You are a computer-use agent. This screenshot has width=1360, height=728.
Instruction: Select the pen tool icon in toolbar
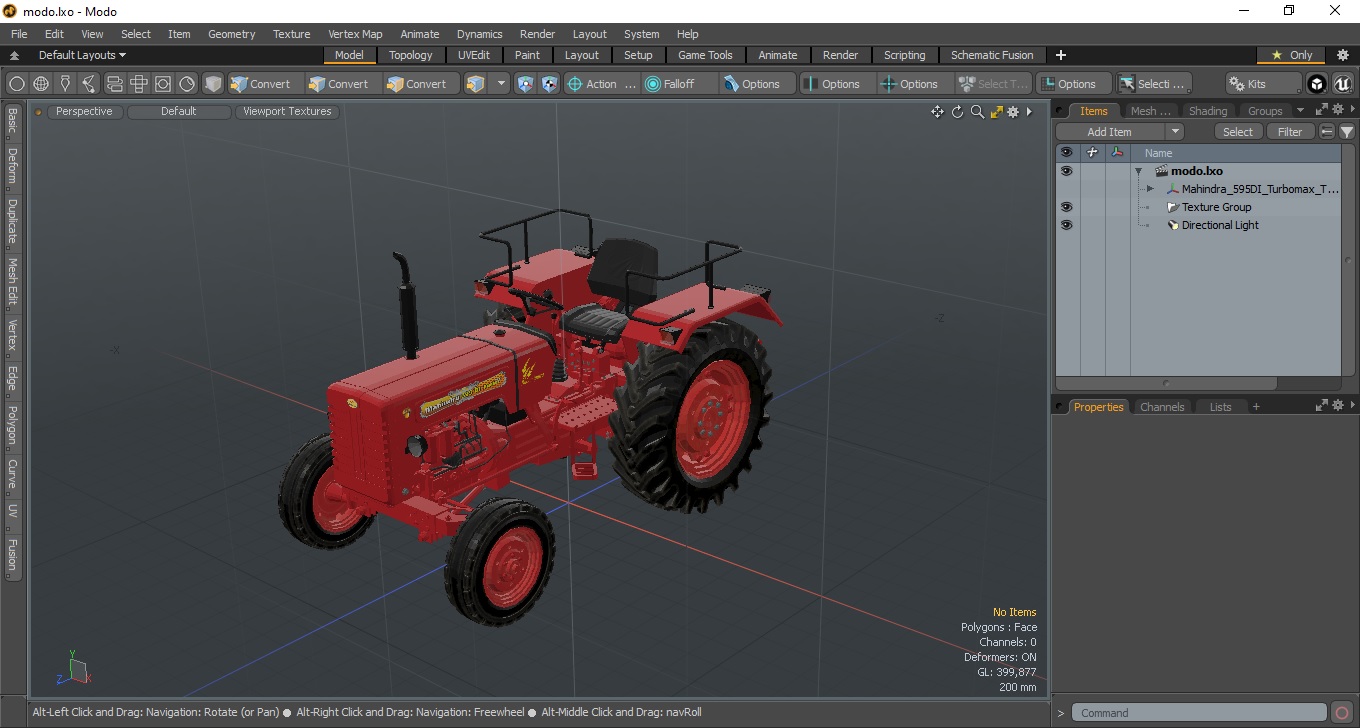66,84
